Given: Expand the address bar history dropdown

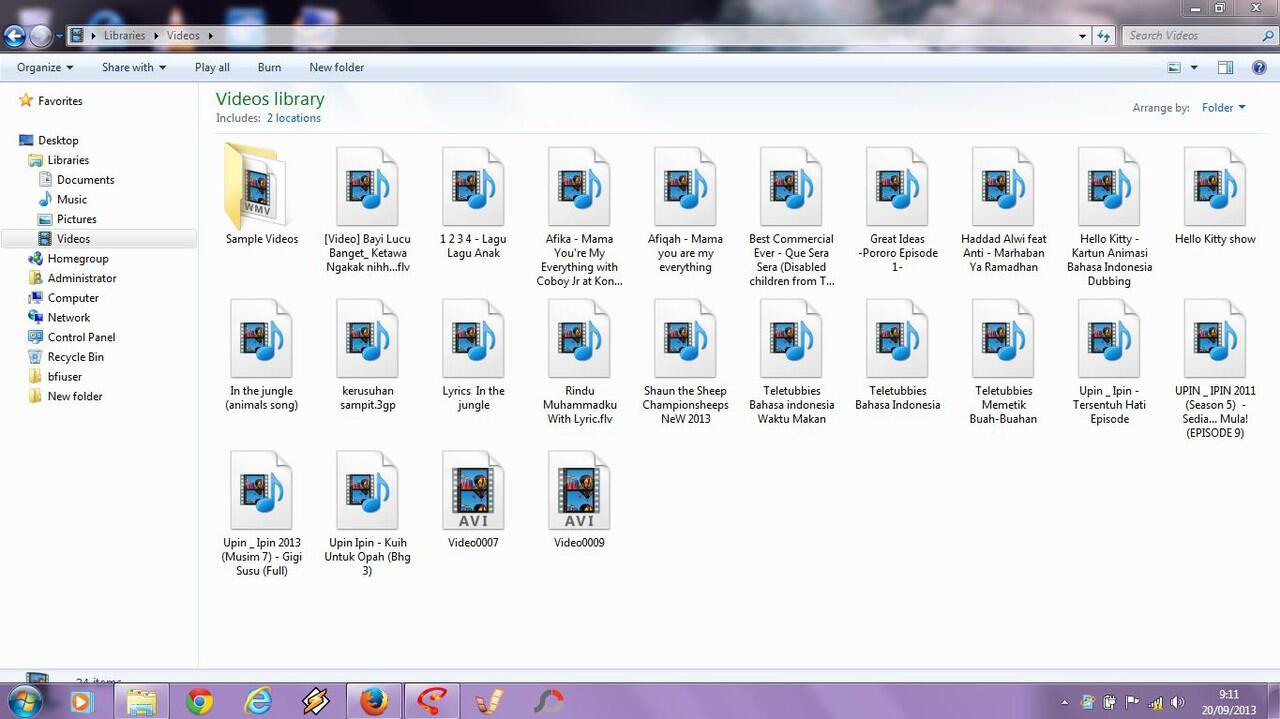Looking at the screenshot, I should [1082, 36].
